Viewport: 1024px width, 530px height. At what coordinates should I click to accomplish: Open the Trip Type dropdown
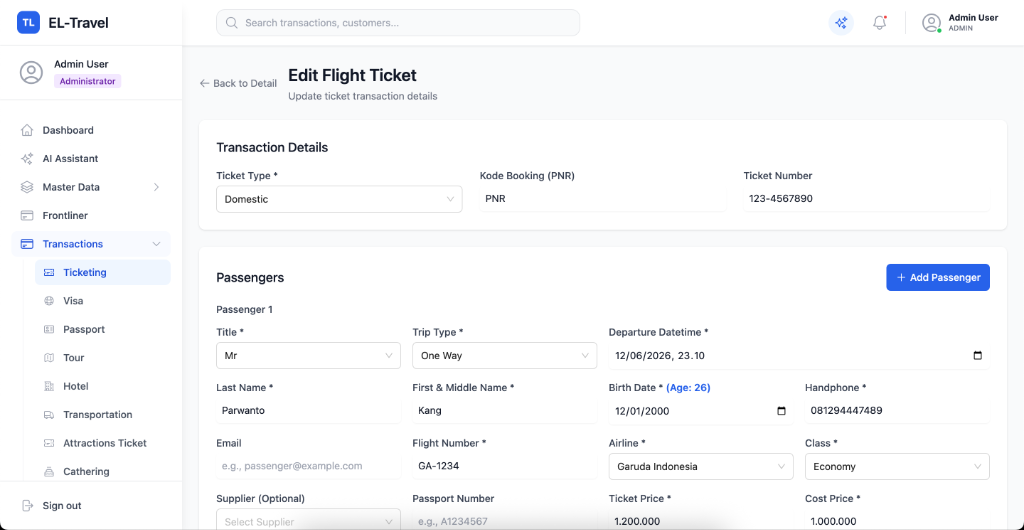click(504, 356)
